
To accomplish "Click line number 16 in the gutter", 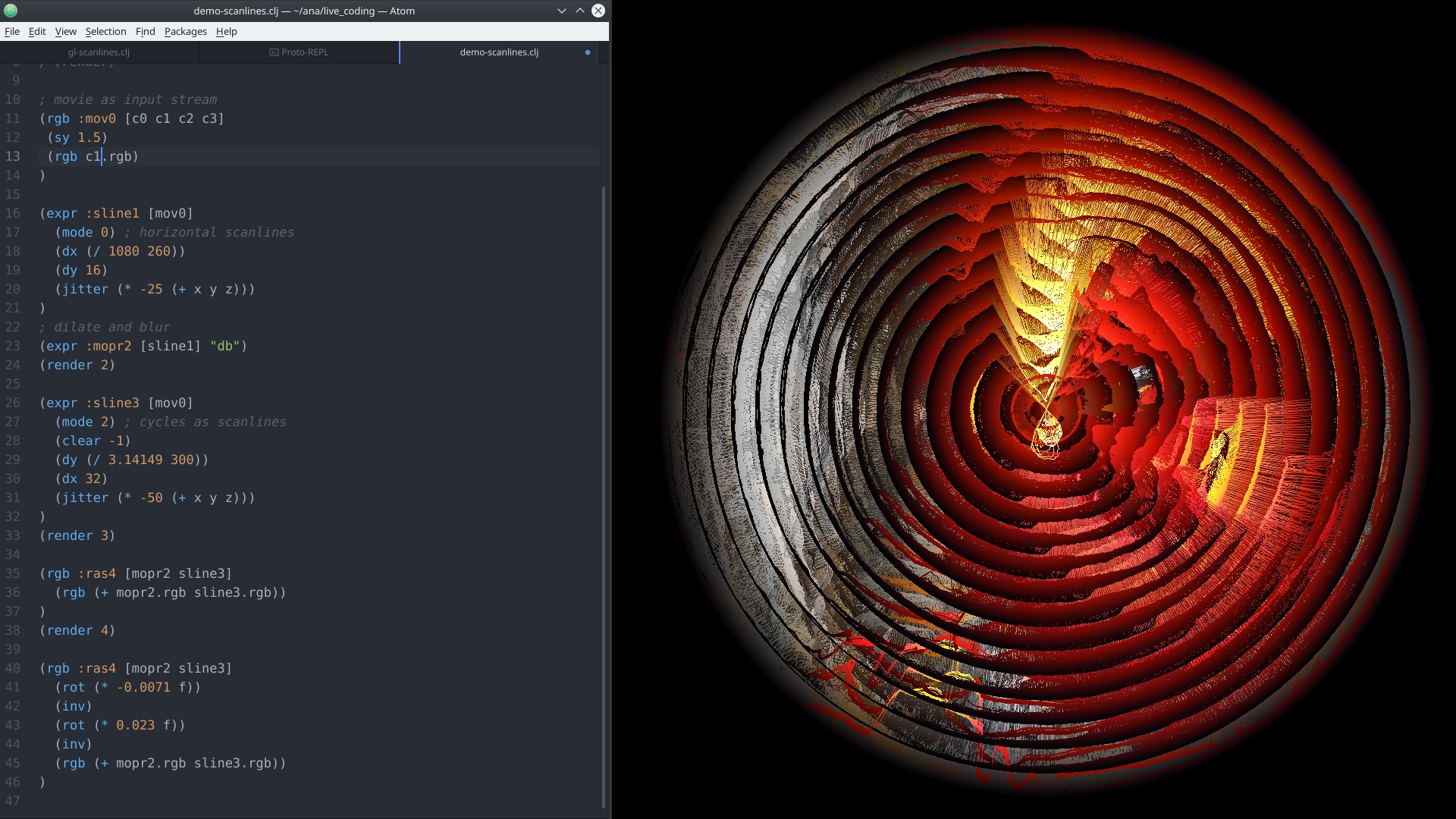I will [x=13, y=213].
